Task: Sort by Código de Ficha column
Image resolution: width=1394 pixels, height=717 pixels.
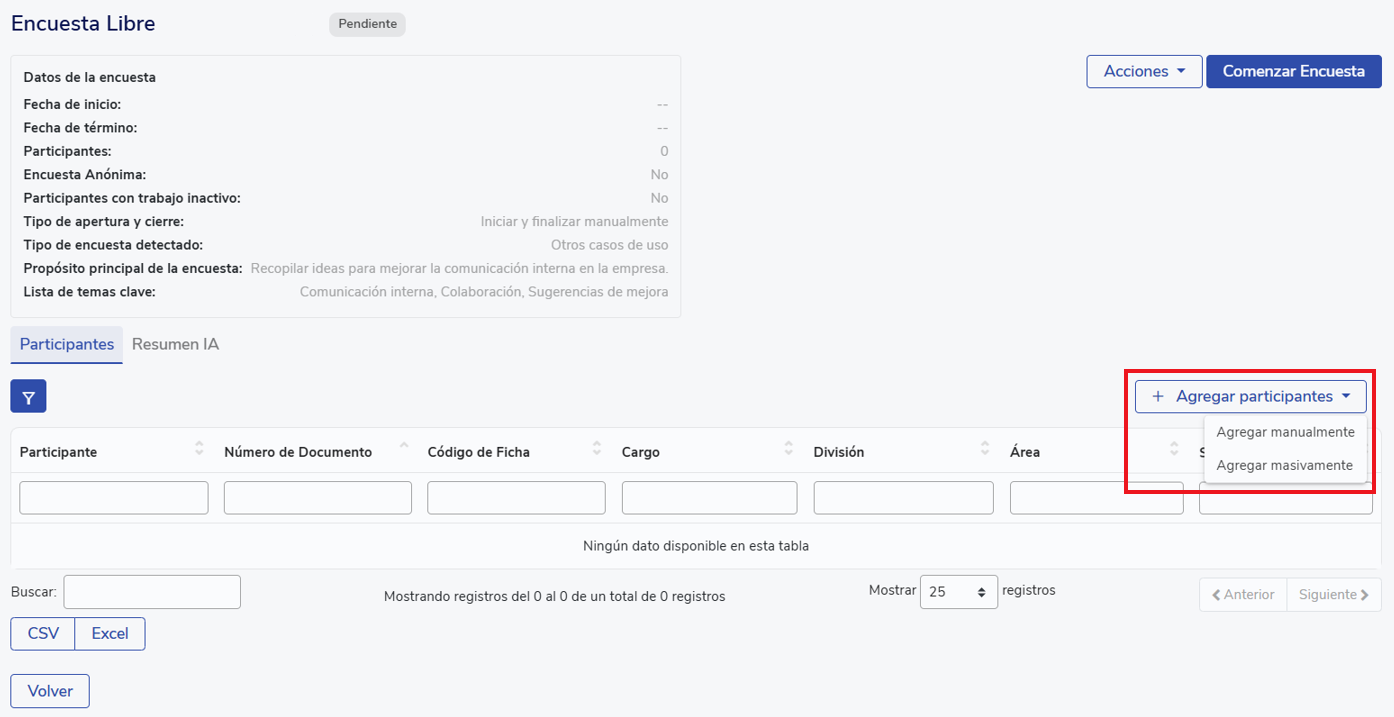Action: coord(597,449)
